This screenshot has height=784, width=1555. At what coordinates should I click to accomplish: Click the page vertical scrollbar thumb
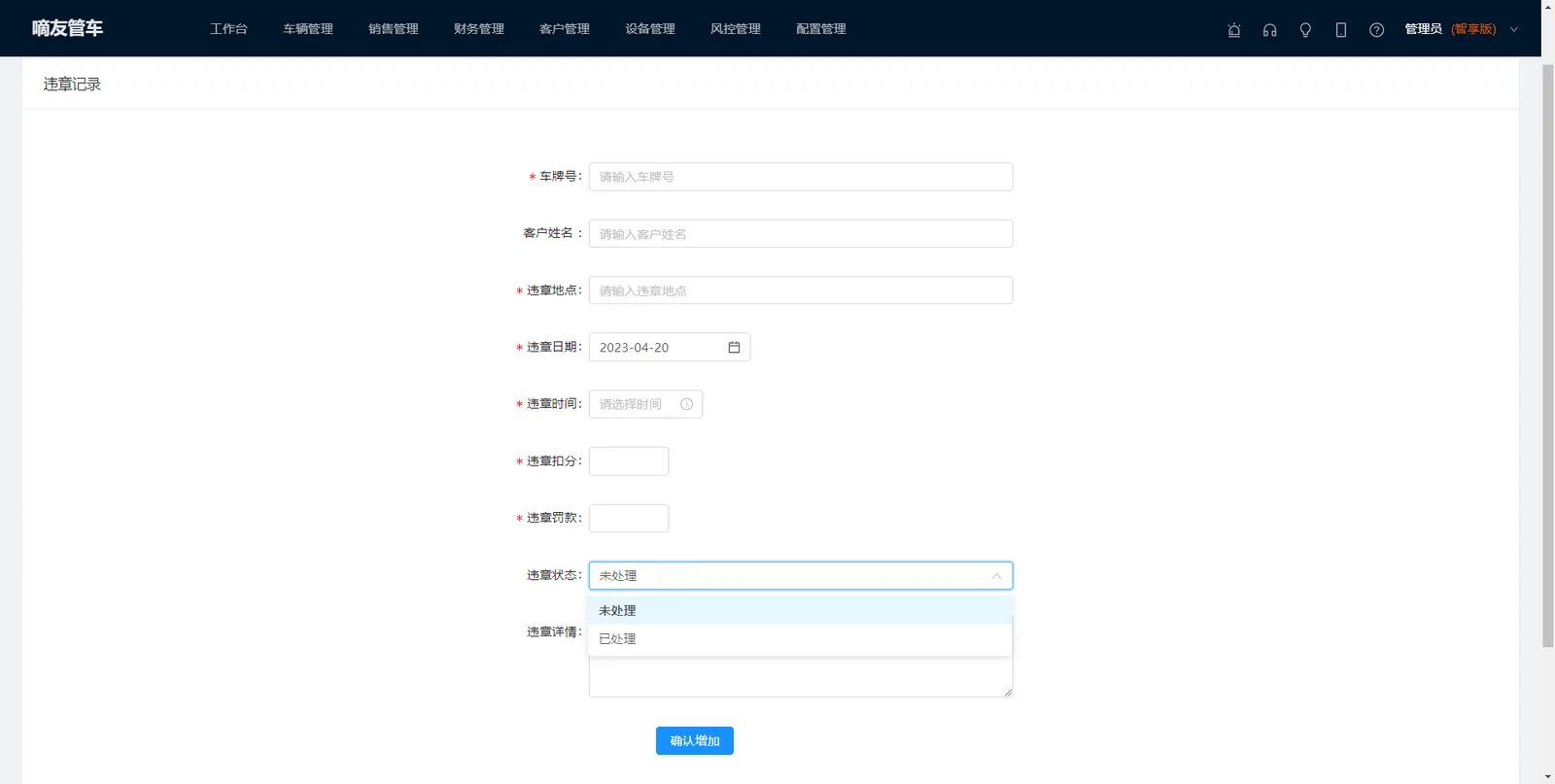pyautogui.click(x=1548, y=355)
